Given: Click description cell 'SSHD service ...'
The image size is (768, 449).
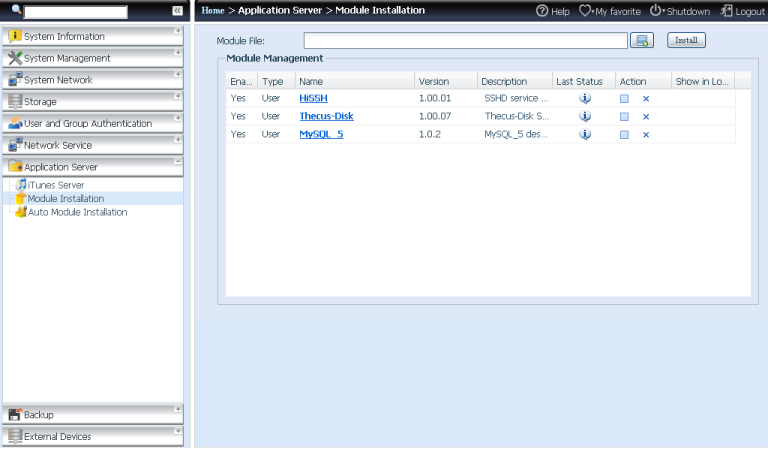Looking at the screenshot, I should [516, 98].
